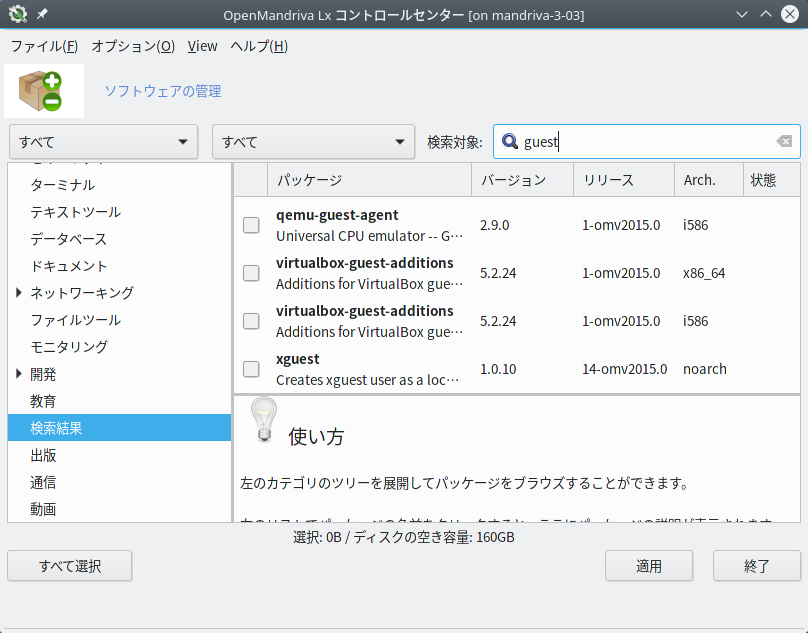The height and width of the screenshot is (633, 808).
Task: Click the 使い方 heading
Action: pyautogui.click(x=316, y=437)
